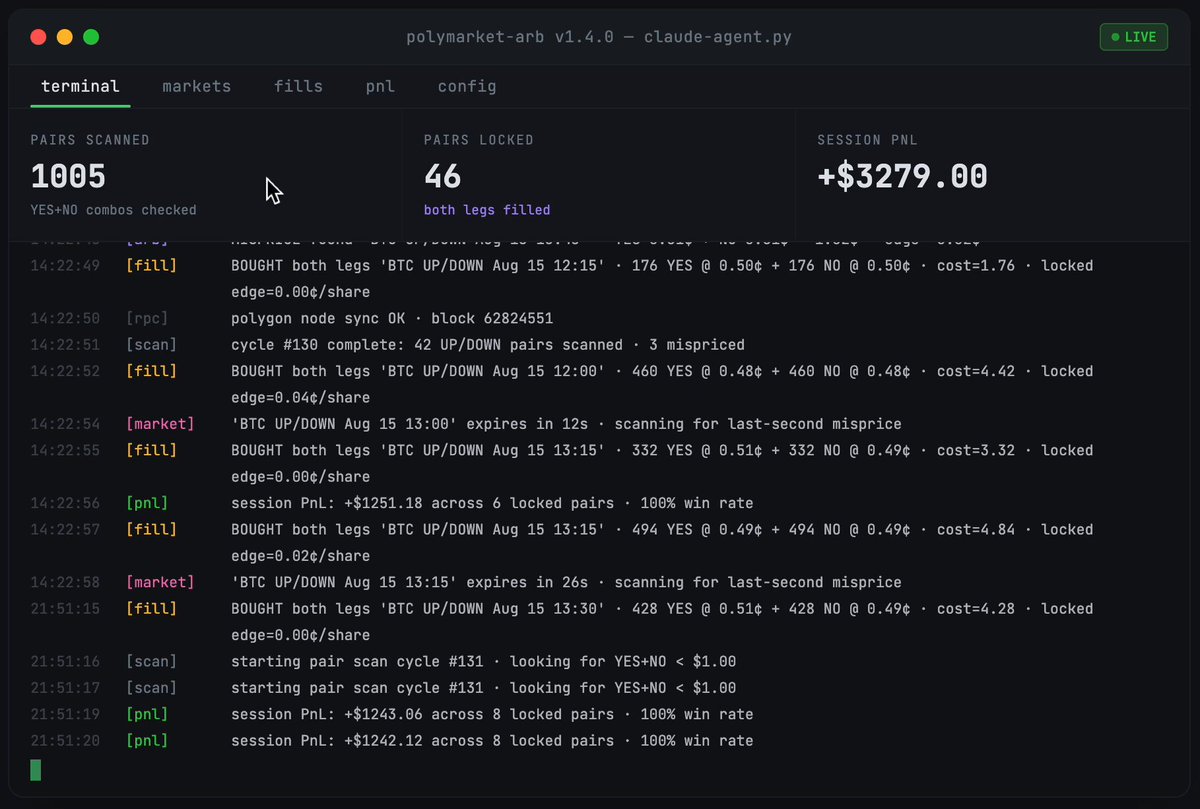This screenshot has height=809, width=1200.
Task: Click the timestamp 21:51:15
Action: pos(65,609)
